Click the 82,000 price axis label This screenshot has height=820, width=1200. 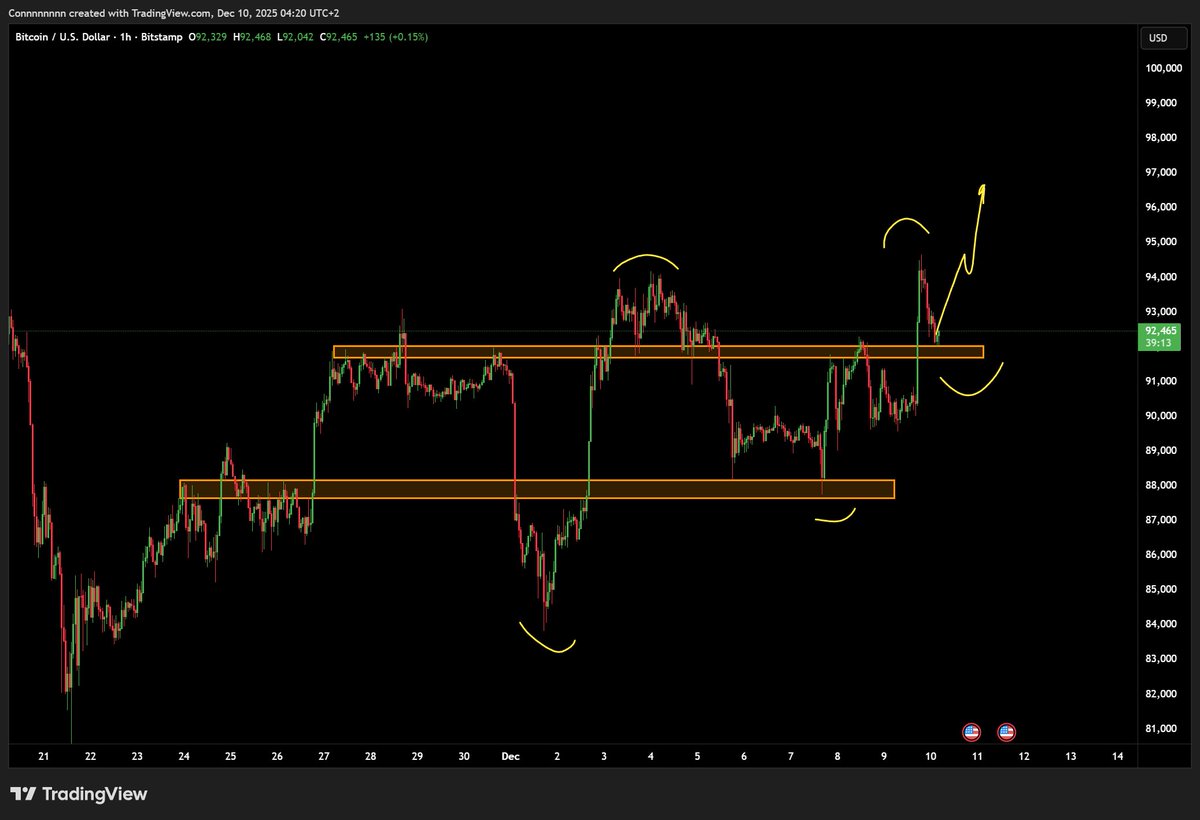click(1163, 693)
